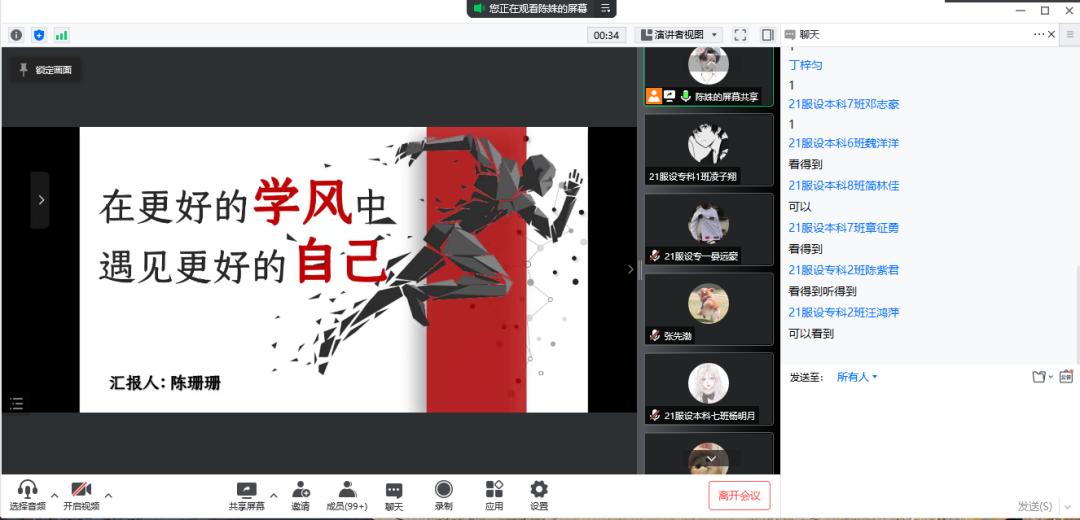Click sender name 21服设本科7班邓志豪 in chat
The width and height of the screenshot is (1080, 520).
(x=844, y=103)
